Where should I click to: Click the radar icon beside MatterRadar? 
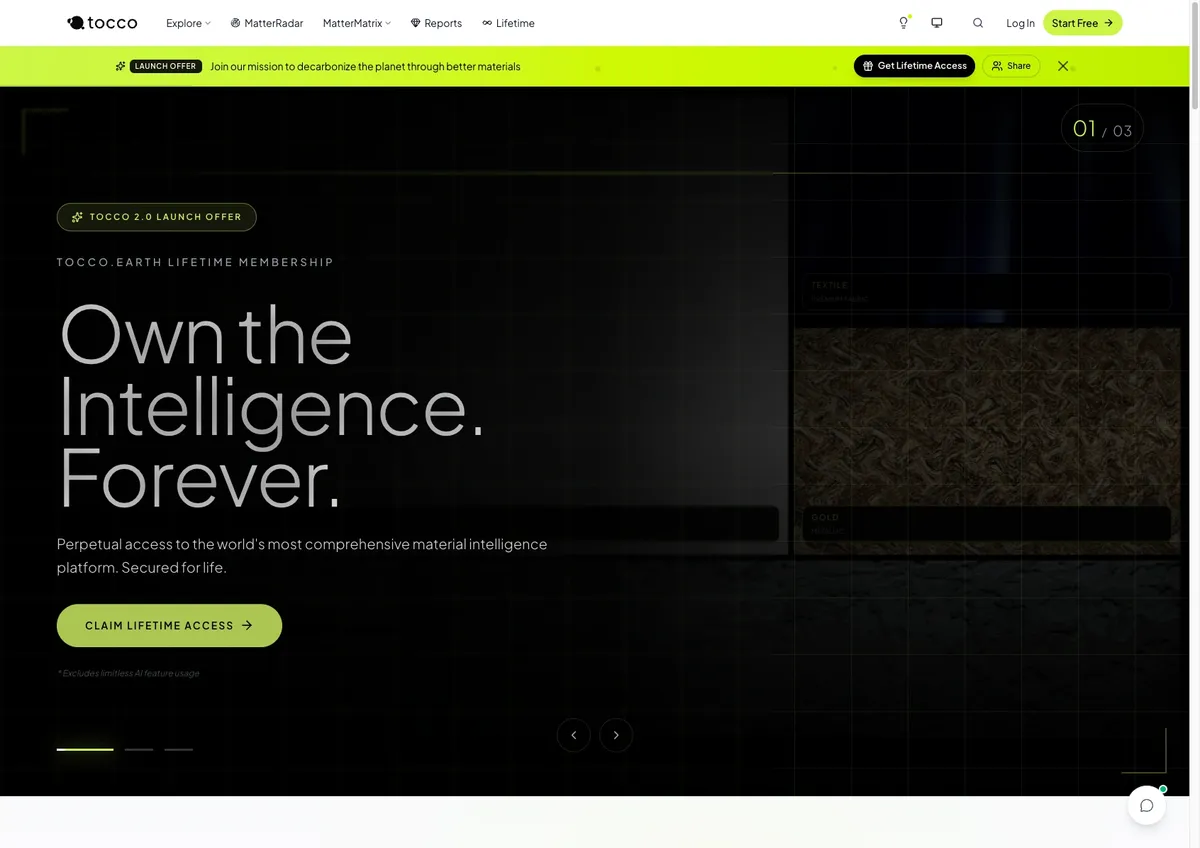point(235,23)
